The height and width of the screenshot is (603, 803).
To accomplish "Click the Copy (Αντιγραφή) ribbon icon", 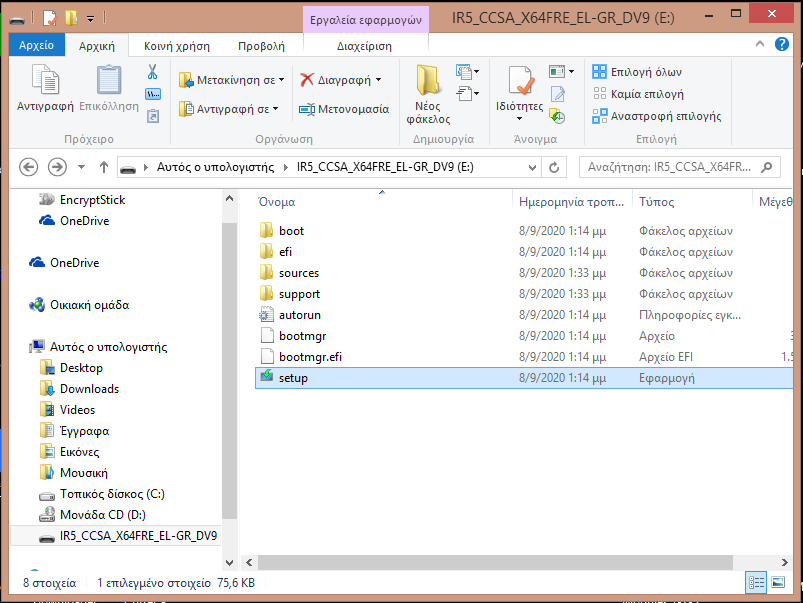I will click(x=45, y=80).
